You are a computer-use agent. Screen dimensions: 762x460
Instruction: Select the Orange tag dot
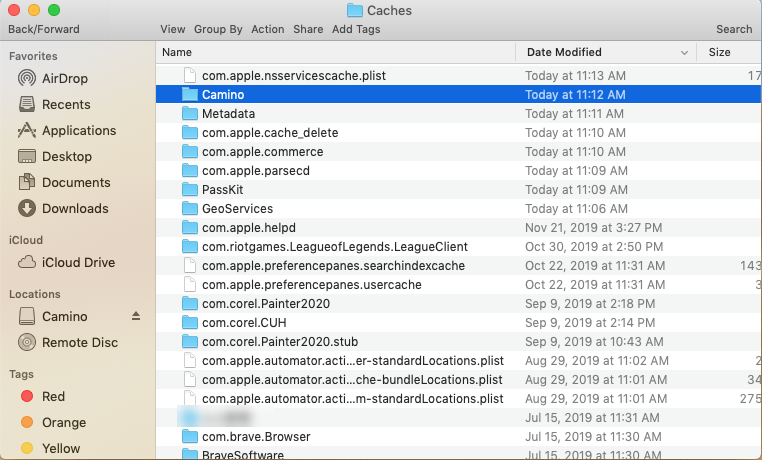tap(27, 422)
